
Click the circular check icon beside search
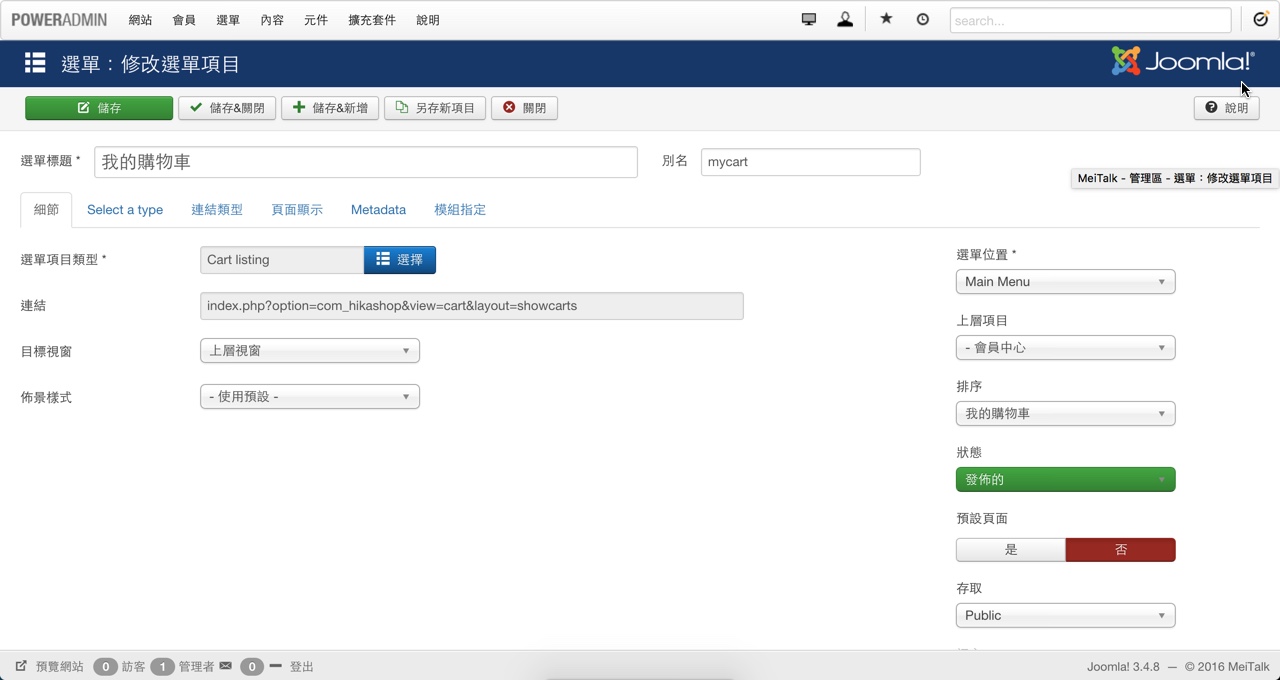(1261, 19)
